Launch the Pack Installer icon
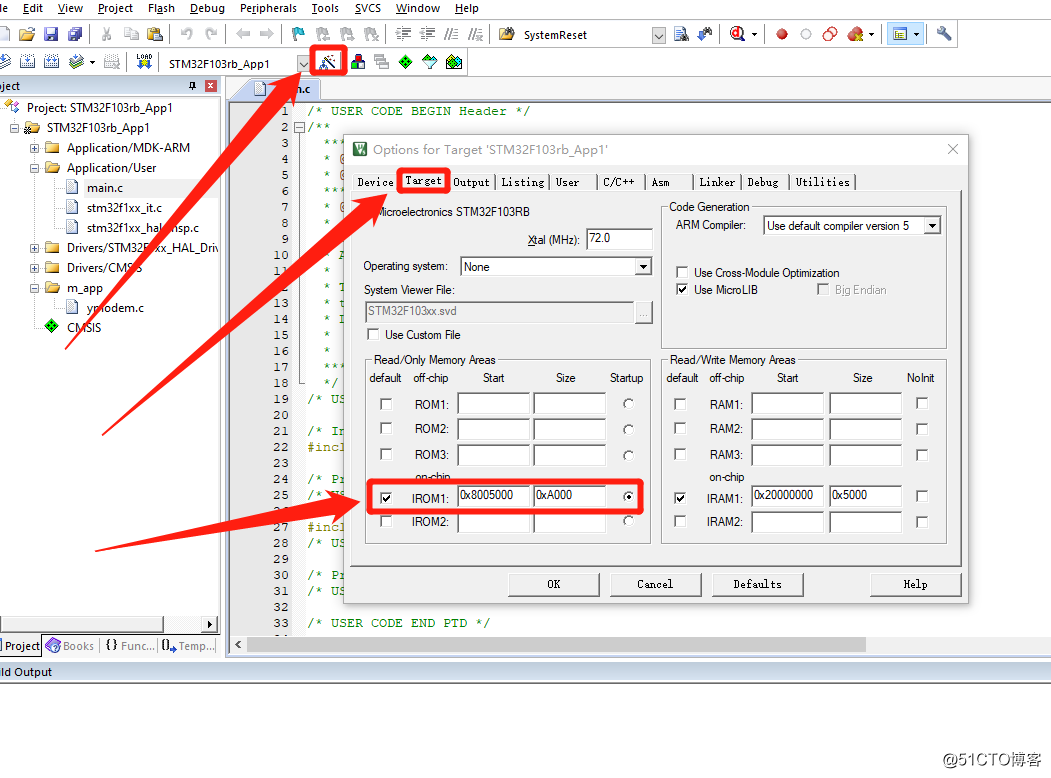 (x=454, y=62)
